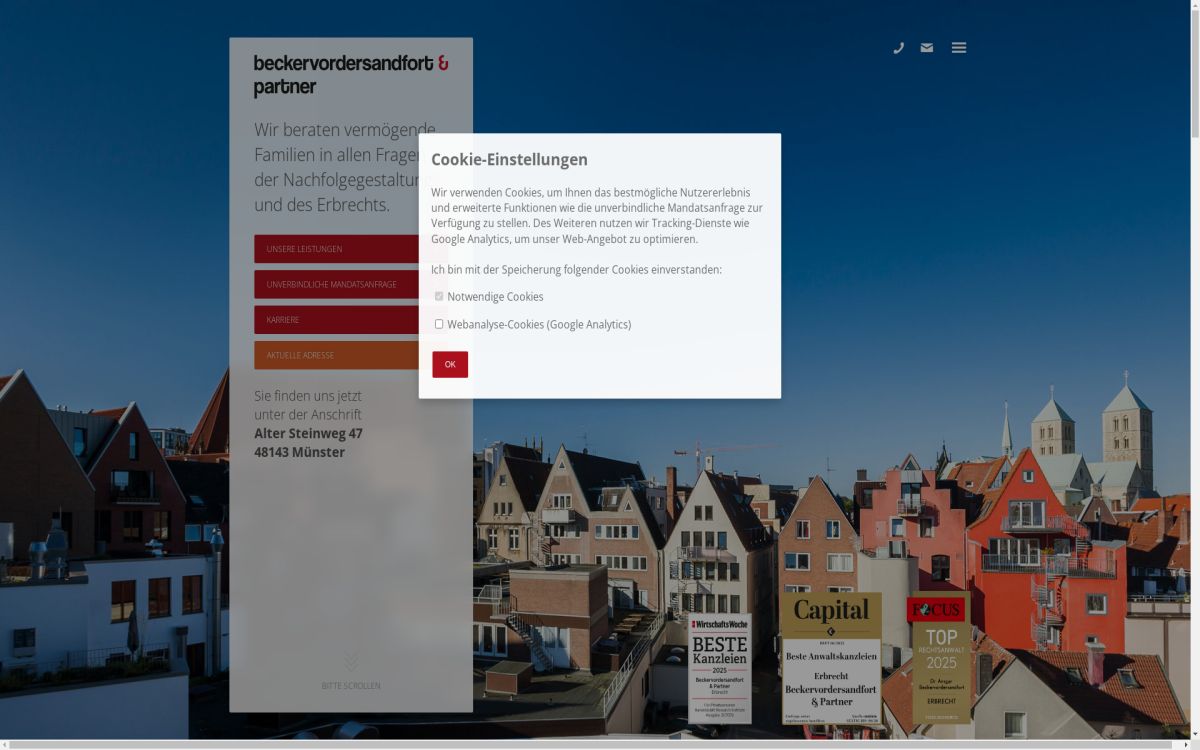Click the beckervordersandfort & partner logo
The height and width of the screenshot is (750, 1200).
pyautogui.click(x=350, y=74)
